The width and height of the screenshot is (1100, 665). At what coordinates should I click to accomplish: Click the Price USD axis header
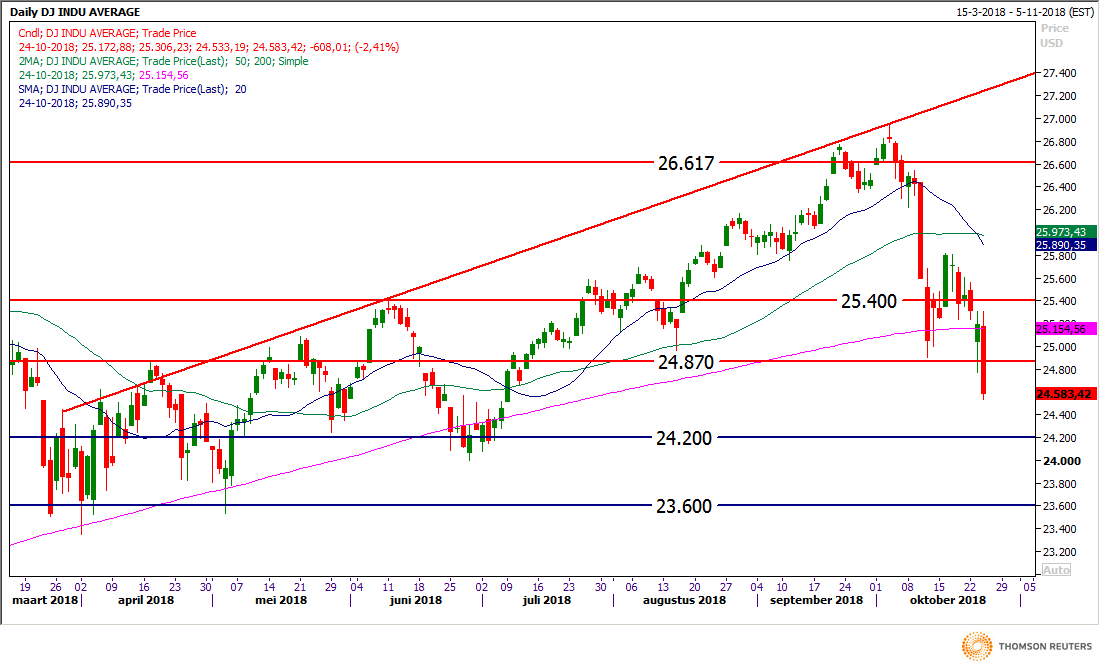click(1054, 36)
